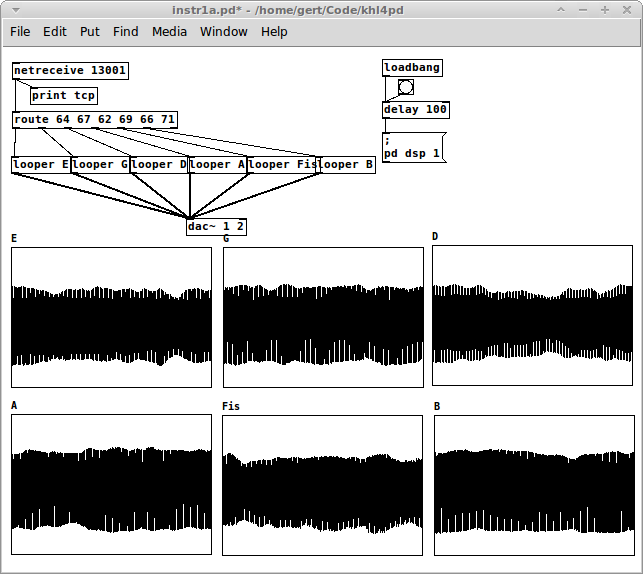This screenshot has width=643, height=574.
Task: Click the pd dsp 1 message box
Action: click(x=412, y=148)
